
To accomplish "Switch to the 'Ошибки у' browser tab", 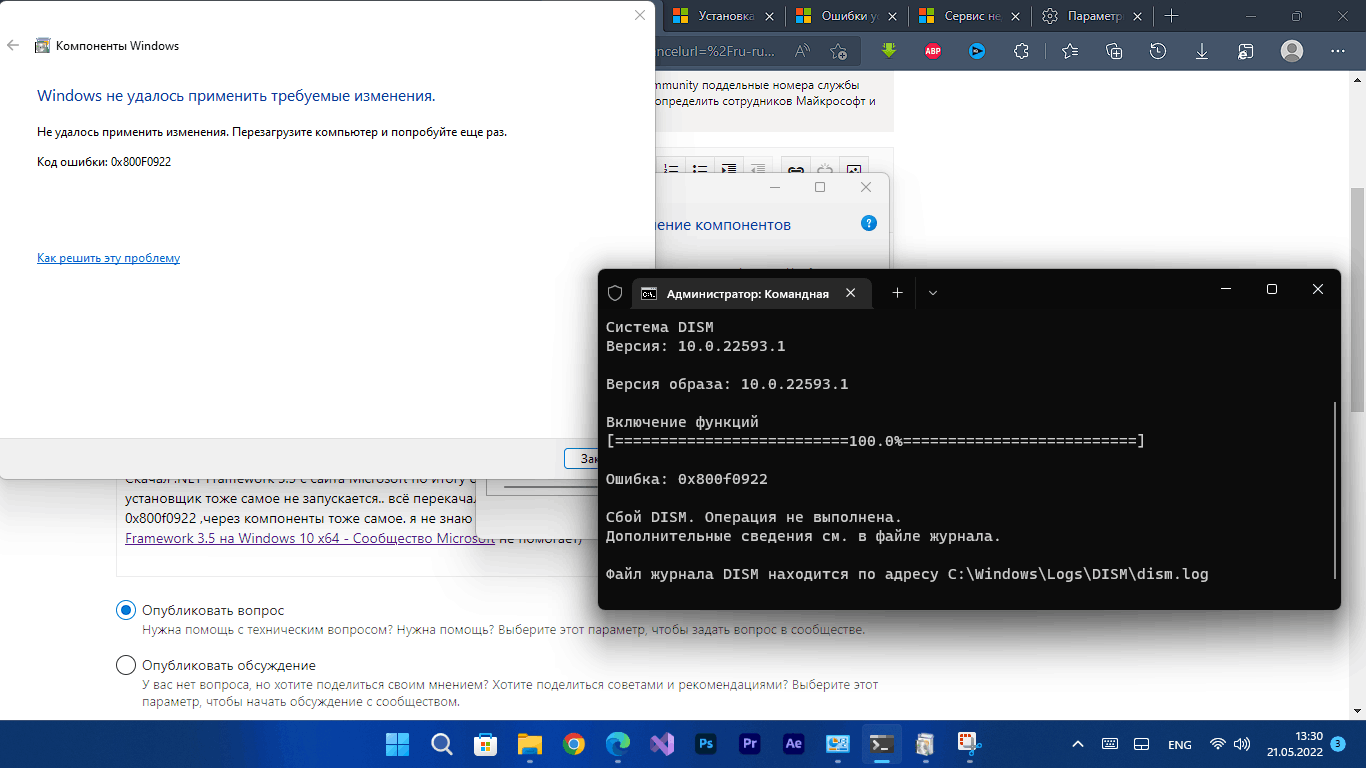I will point(846,16).
